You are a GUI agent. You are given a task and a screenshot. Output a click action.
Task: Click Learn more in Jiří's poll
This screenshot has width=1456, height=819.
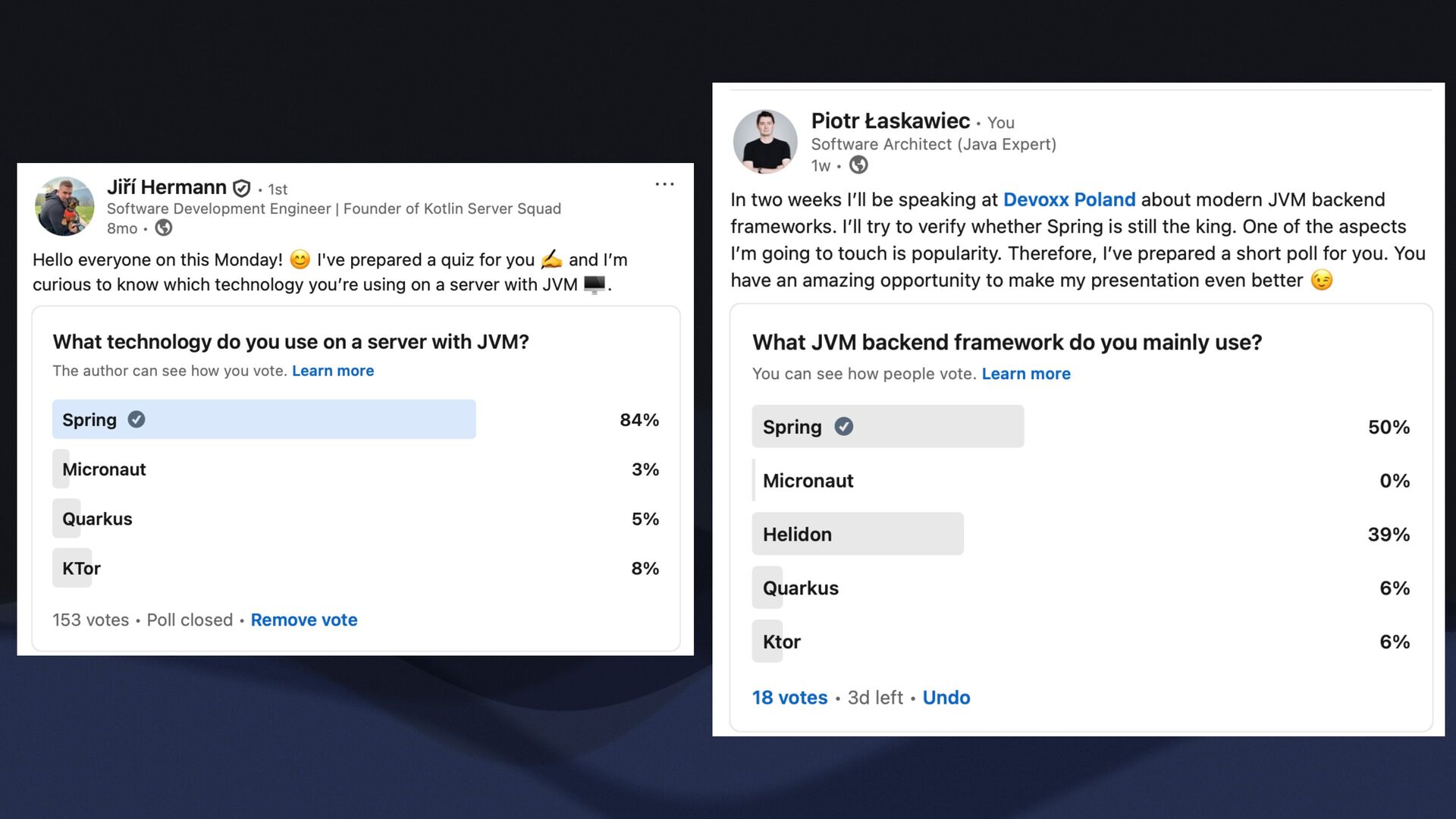coord(333,371)
